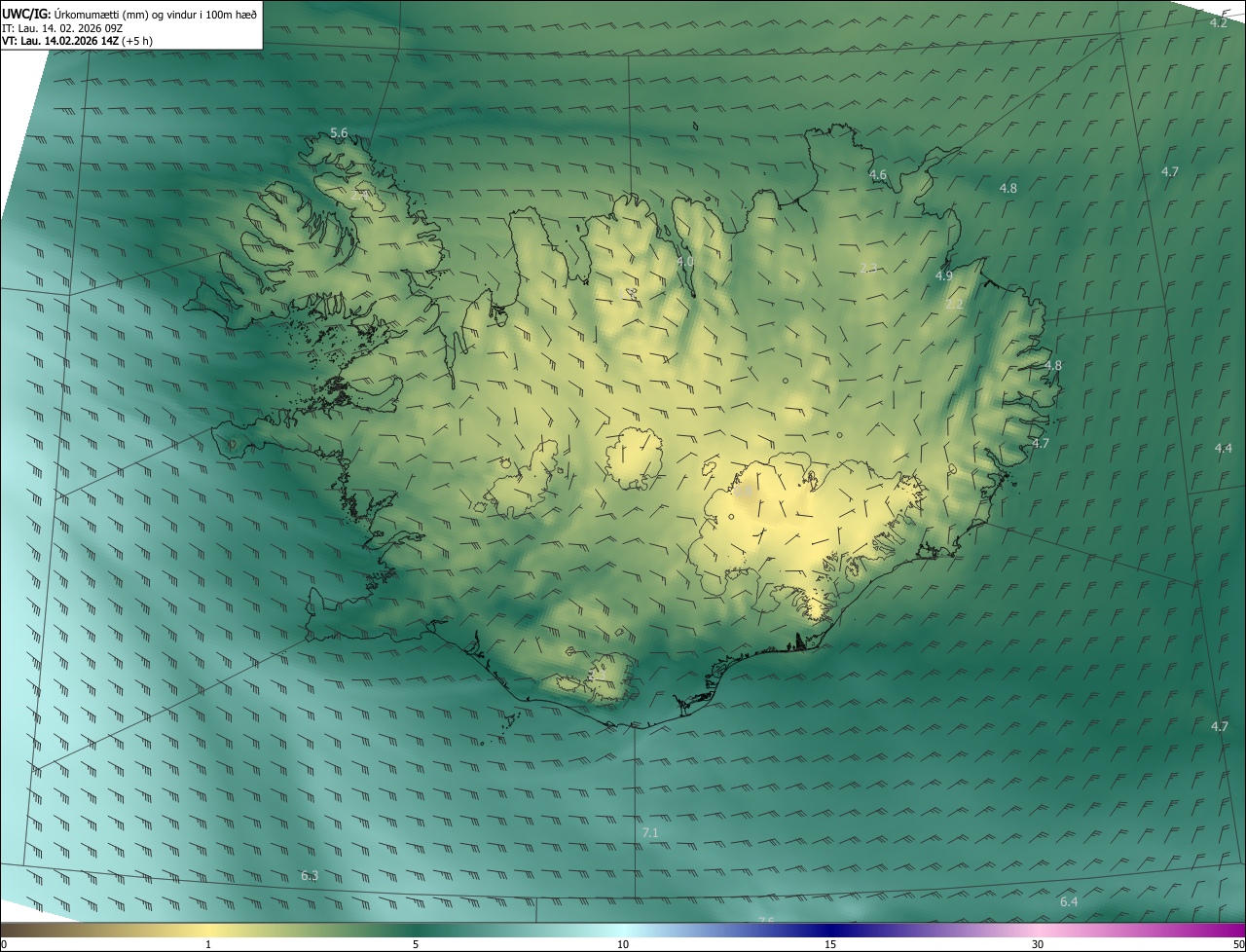Click the tick label 5 on the colour scale
This screenshot has height=952, width=1246.
(416, 944)
